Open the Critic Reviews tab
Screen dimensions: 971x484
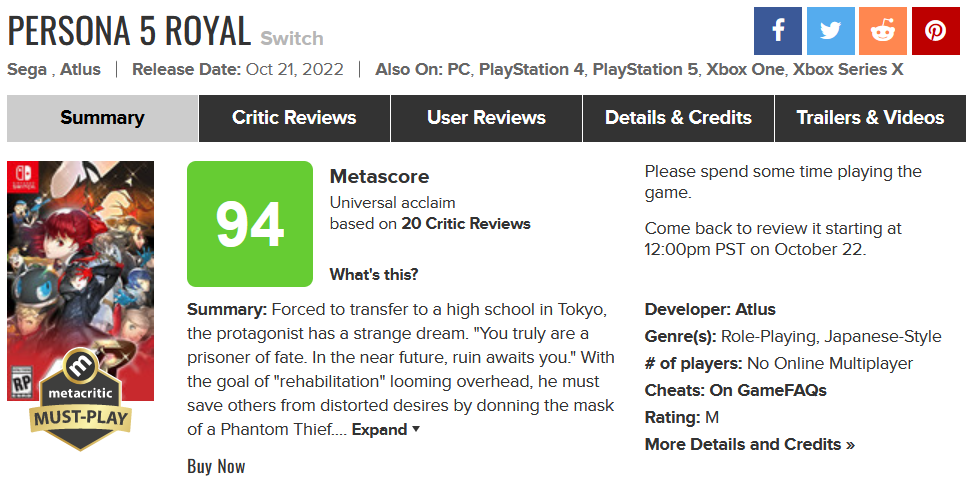pyautogui.click(x=294, y=118)
